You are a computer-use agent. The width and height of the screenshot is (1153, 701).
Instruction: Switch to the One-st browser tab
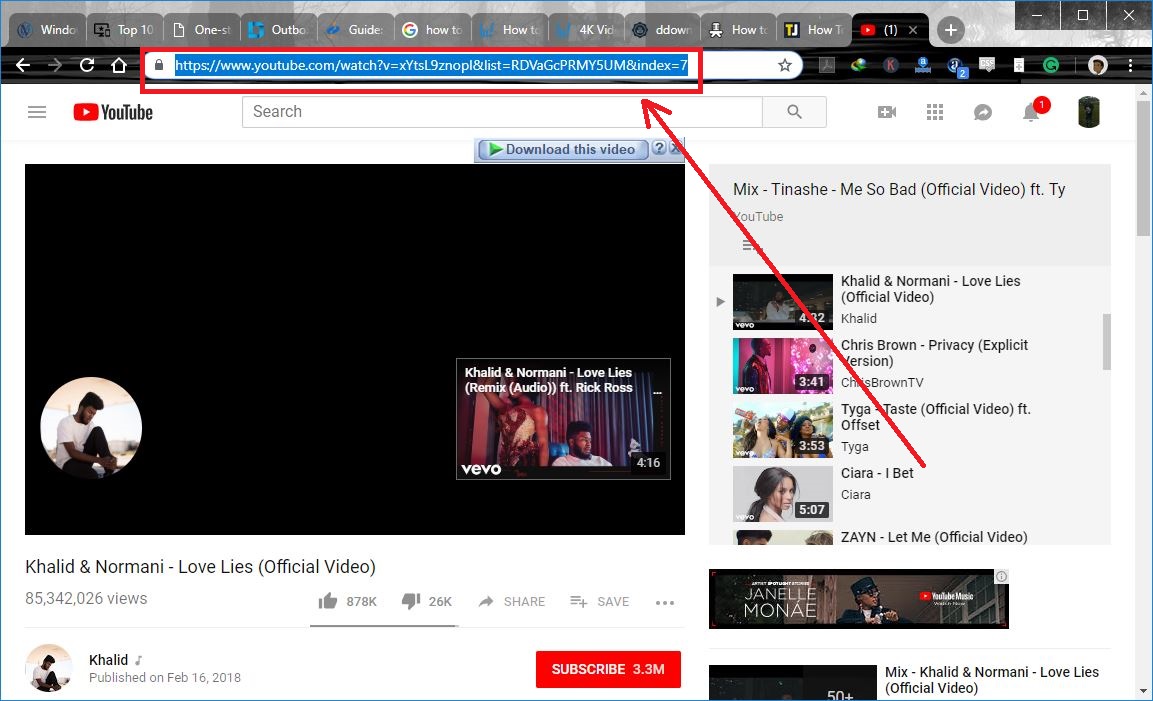(x=201, y=29)
